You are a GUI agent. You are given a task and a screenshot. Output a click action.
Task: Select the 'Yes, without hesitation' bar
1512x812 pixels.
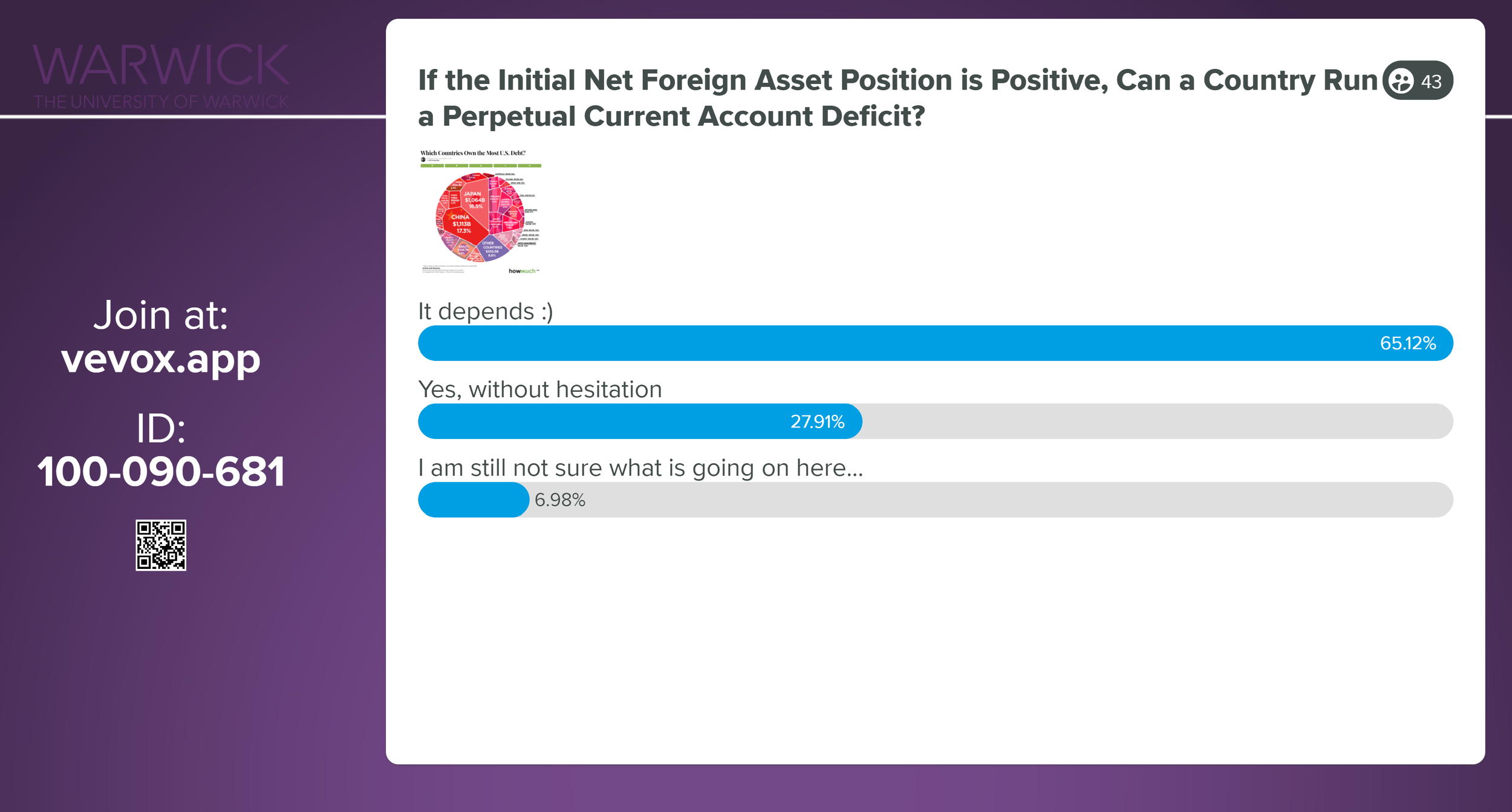936,421
